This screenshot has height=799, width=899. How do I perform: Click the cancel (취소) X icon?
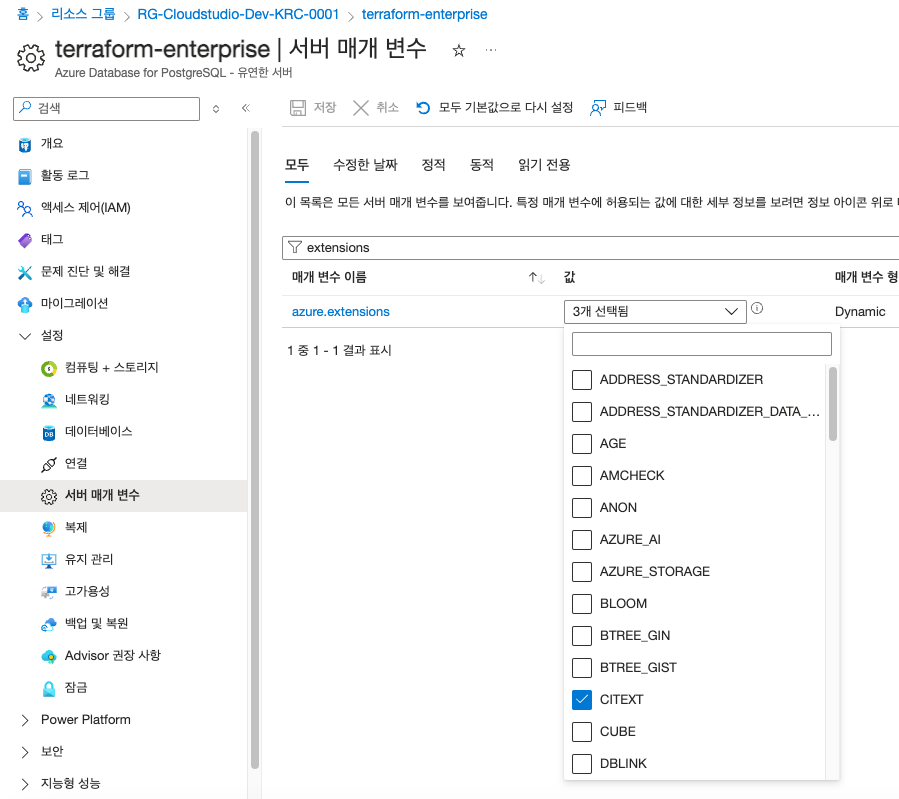(361, 108)
